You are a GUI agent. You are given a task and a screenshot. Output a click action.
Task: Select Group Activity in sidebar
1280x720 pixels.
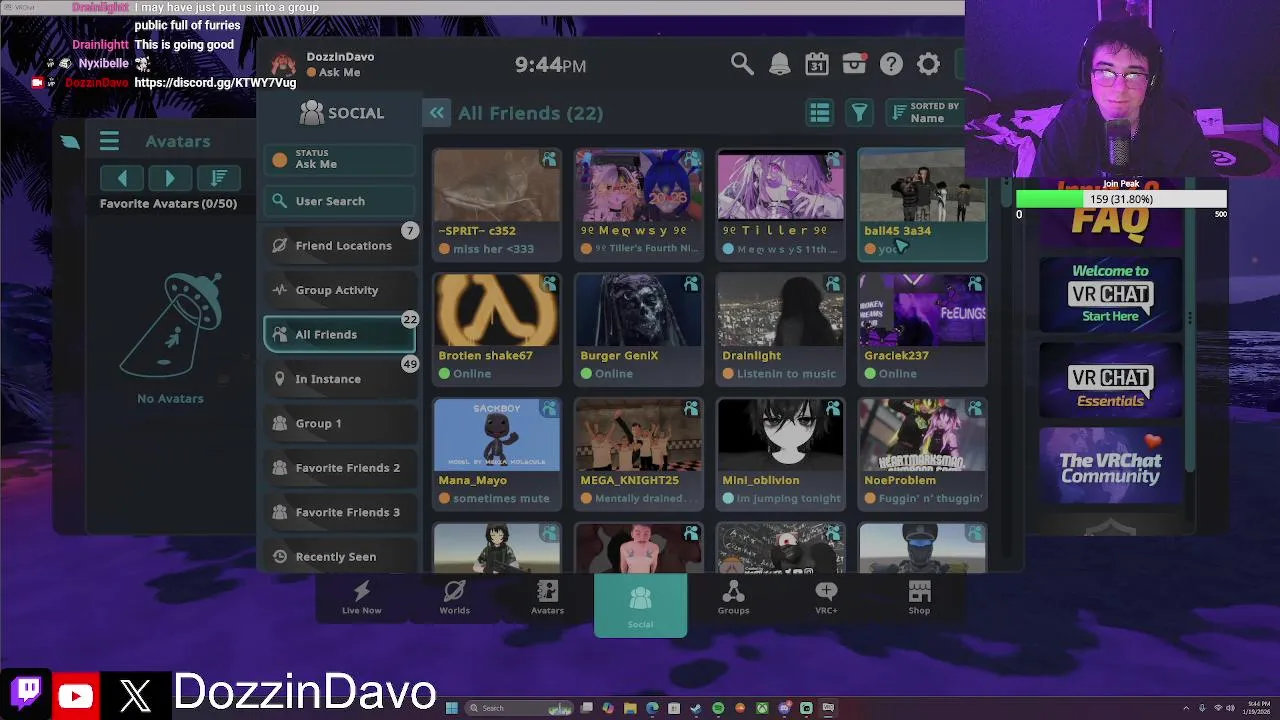pyautogui.click(x=340, y=290)
